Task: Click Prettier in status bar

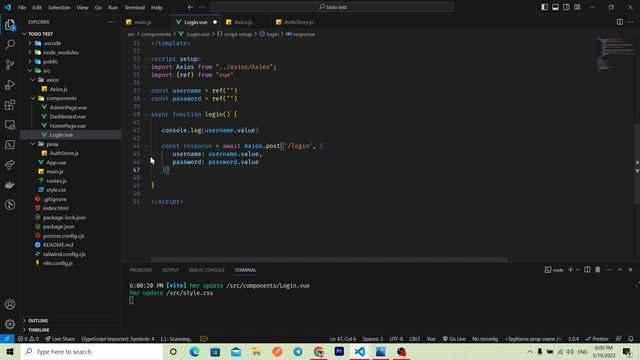Action: click(x=597, y=339)
